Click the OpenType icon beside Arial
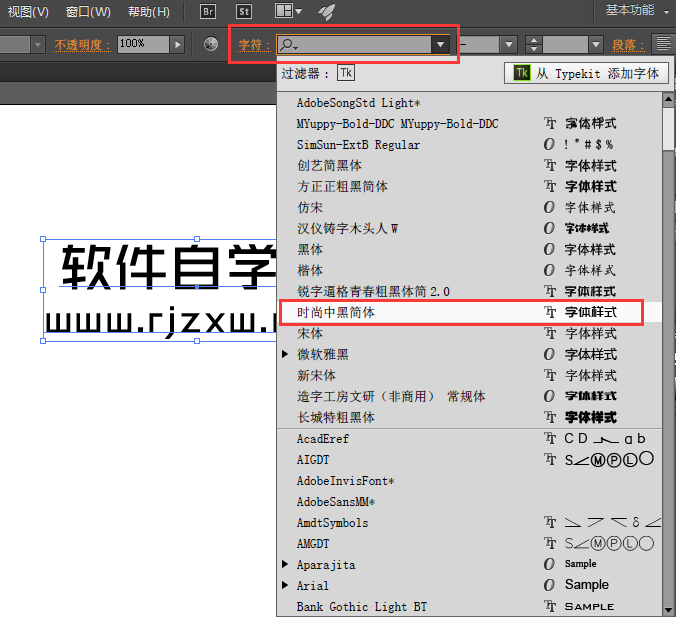676x617 pixels. (549, 585)
